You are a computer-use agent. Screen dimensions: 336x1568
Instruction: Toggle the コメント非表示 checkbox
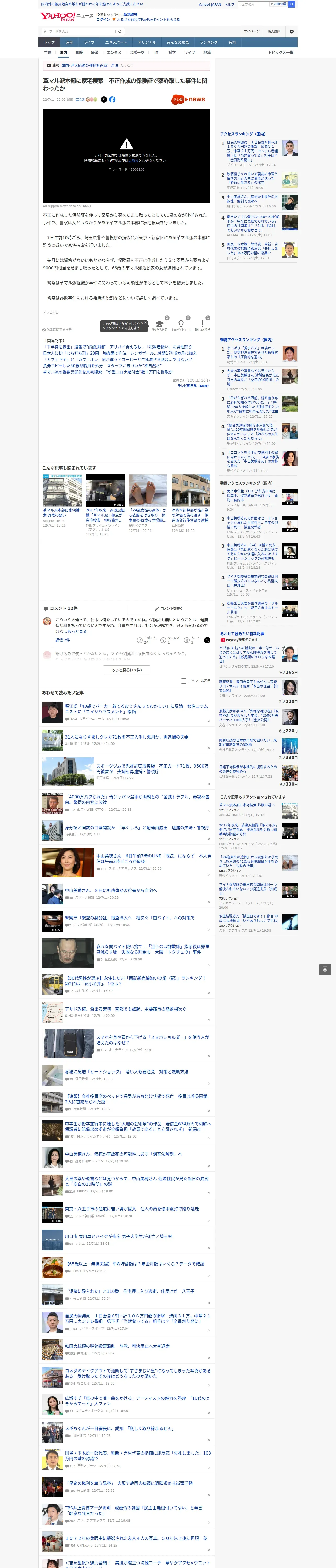coord(183,681)
